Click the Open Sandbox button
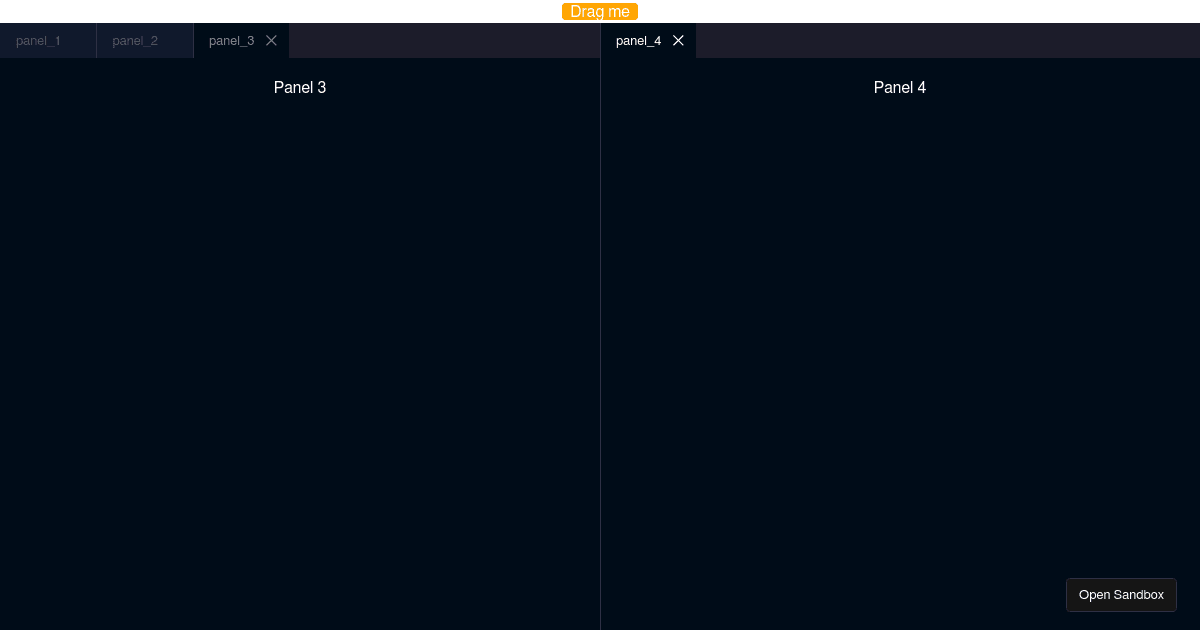 click(x=1121, y=594)
